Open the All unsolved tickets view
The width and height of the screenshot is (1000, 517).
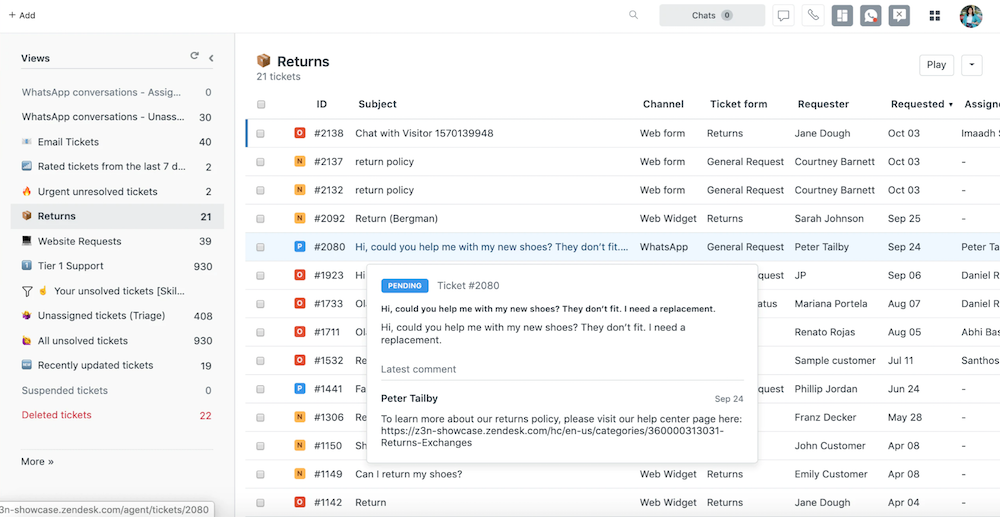click(117, 340)
